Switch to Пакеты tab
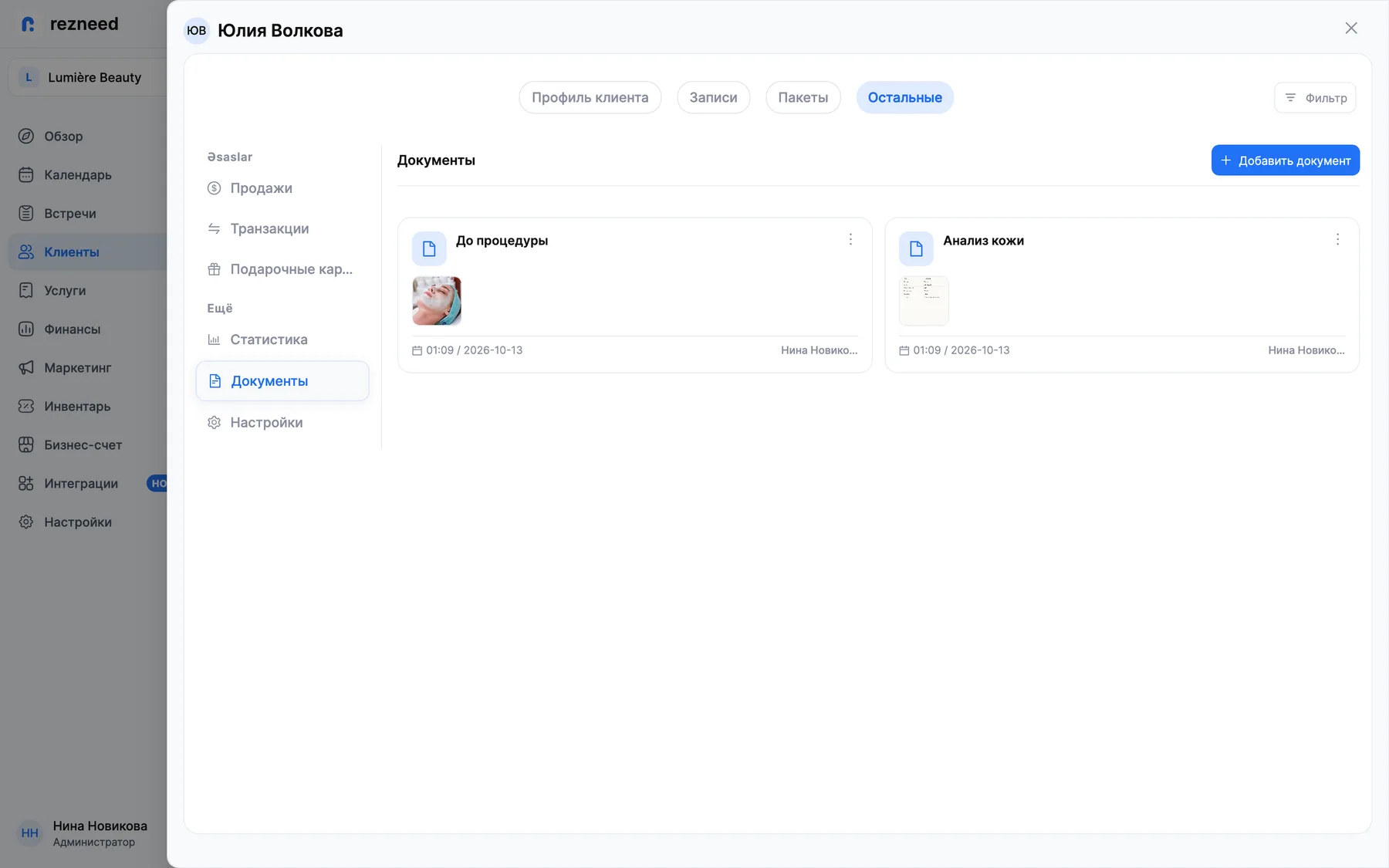 (x=803, y=97)
